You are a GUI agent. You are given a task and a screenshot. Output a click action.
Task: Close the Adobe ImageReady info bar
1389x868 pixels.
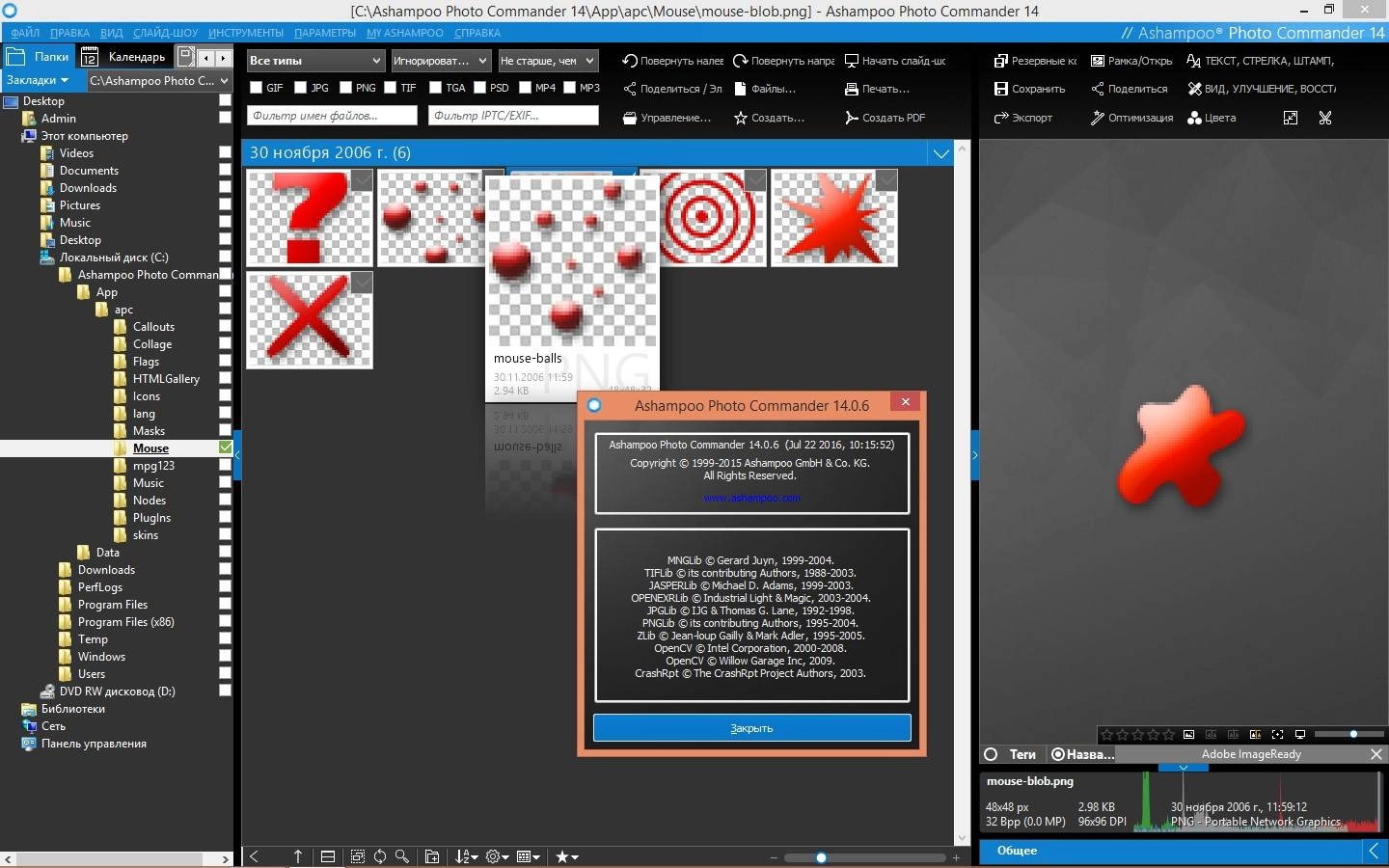coord(1376,754)
